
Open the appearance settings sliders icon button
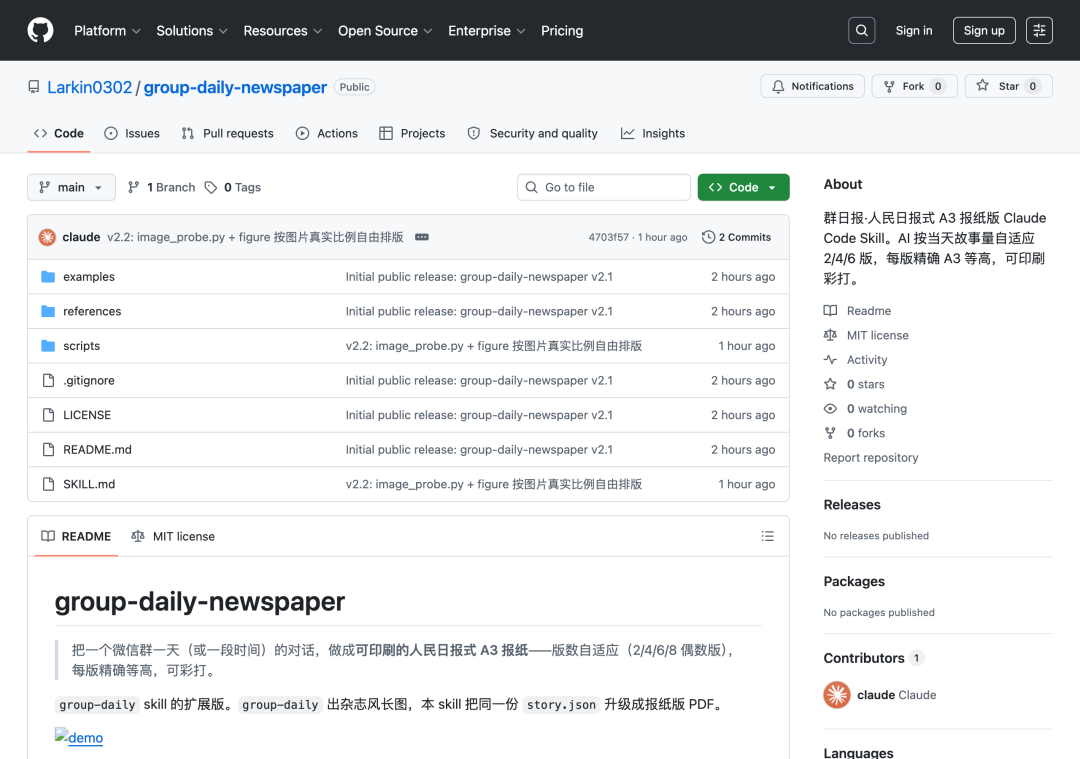(x=1039, y=30)
